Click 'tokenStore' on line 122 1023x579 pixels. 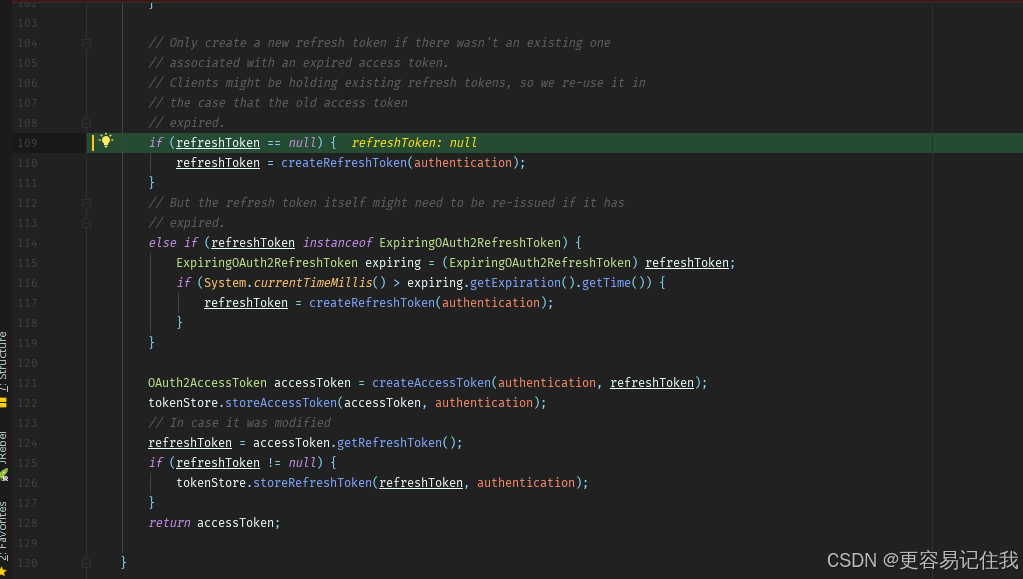[x=183, y=403]
